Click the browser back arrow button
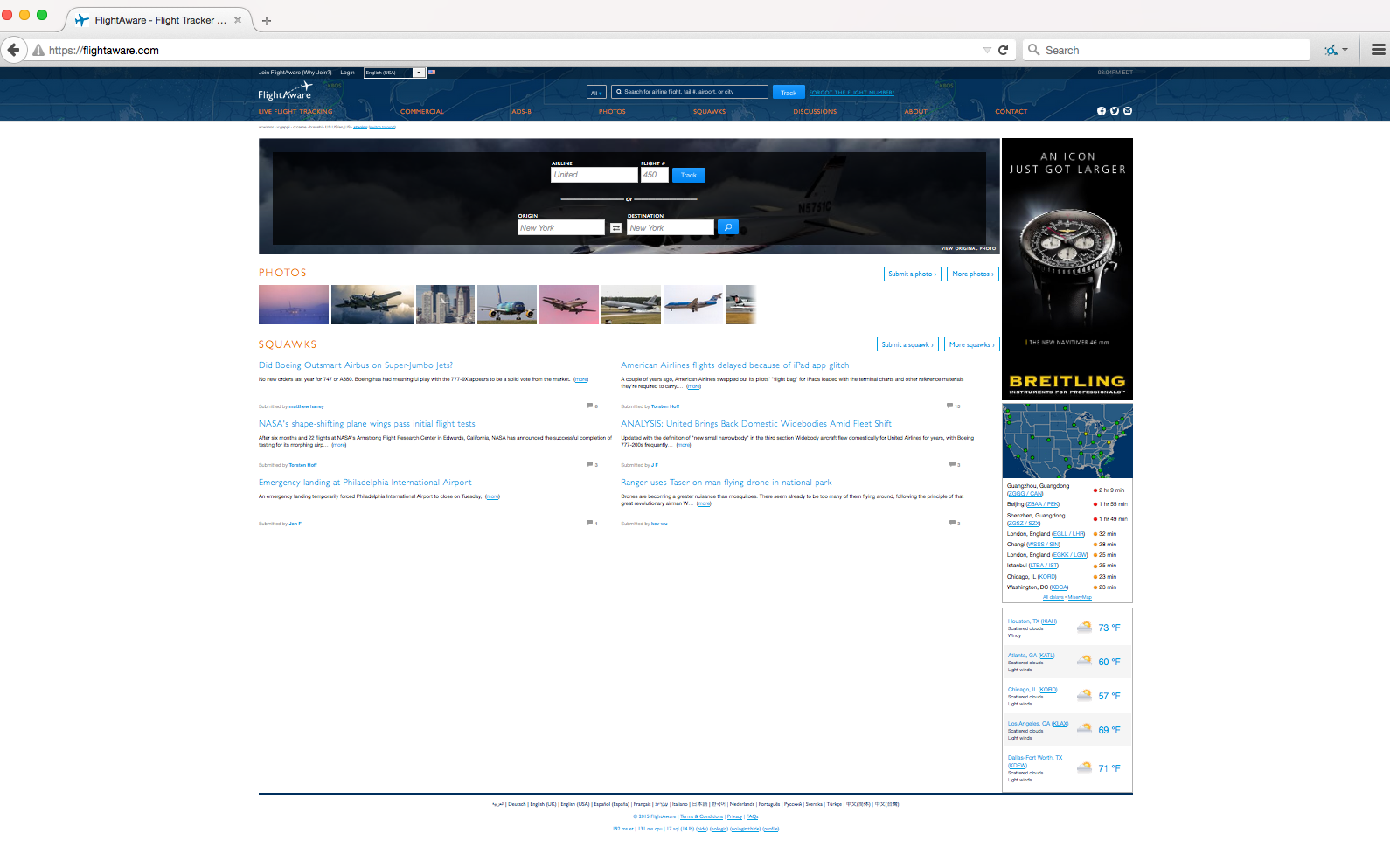 (x=13, y=50)
